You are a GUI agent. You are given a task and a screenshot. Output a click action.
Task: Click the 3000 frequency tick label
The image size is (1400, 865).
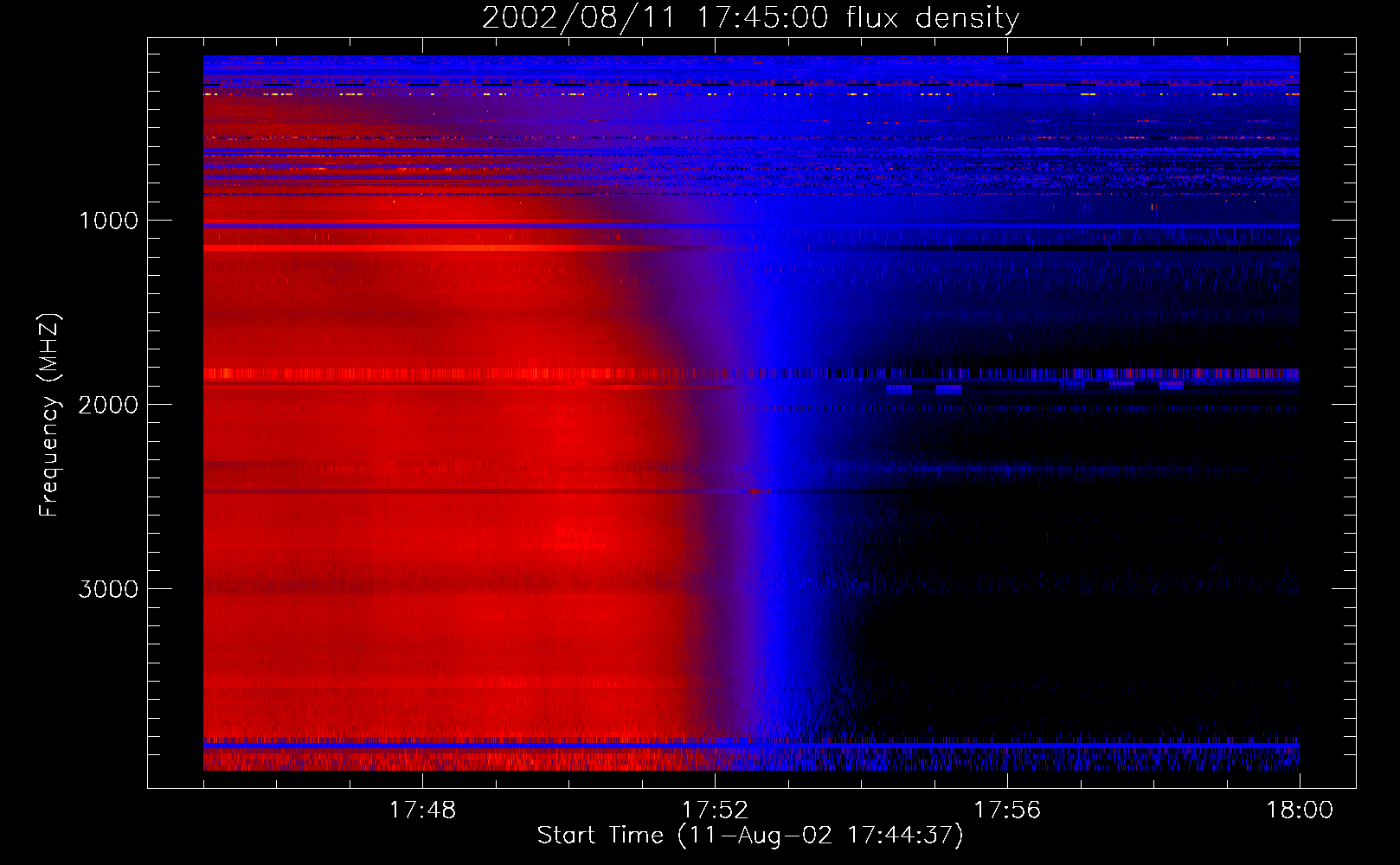click(108, 589)
